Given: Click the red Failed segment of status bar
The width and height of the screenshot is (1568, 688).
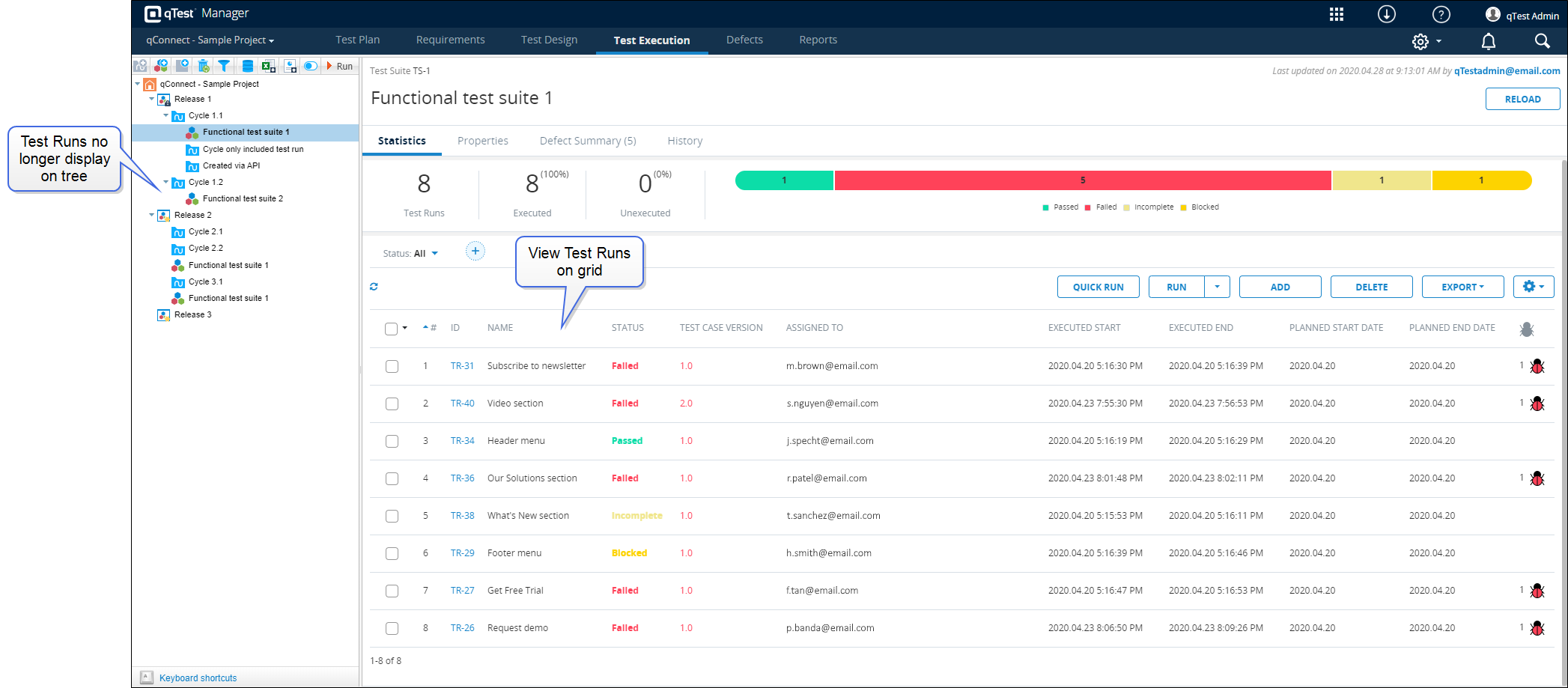Looking at the screenshot, I should click(x=1082, y=180).
